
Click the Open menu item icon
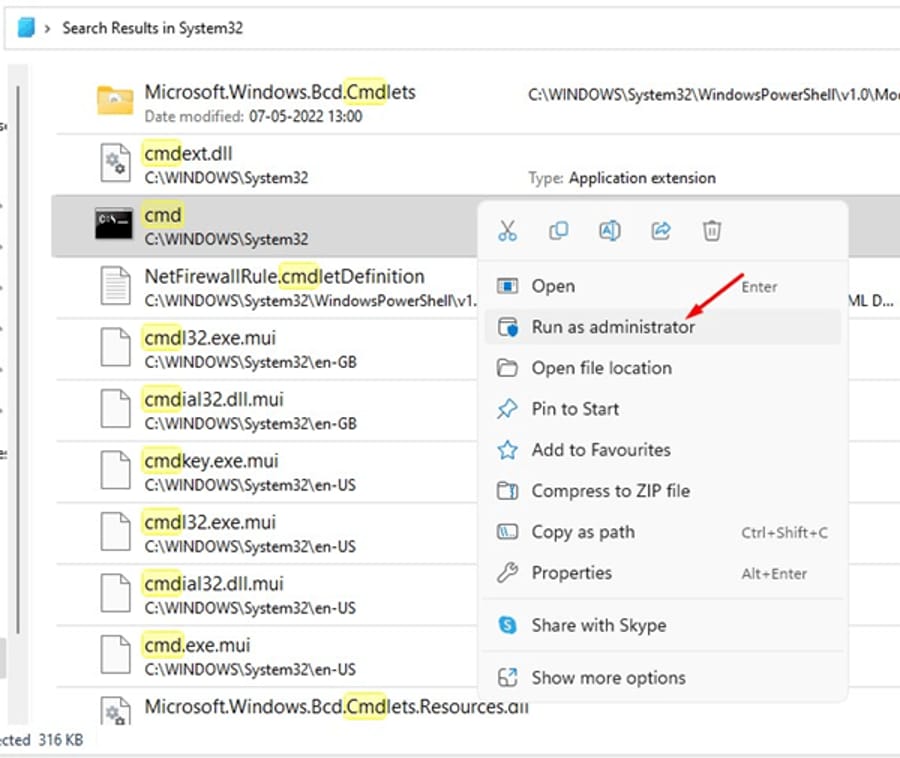pyautogui.click(x=507, y=286)
